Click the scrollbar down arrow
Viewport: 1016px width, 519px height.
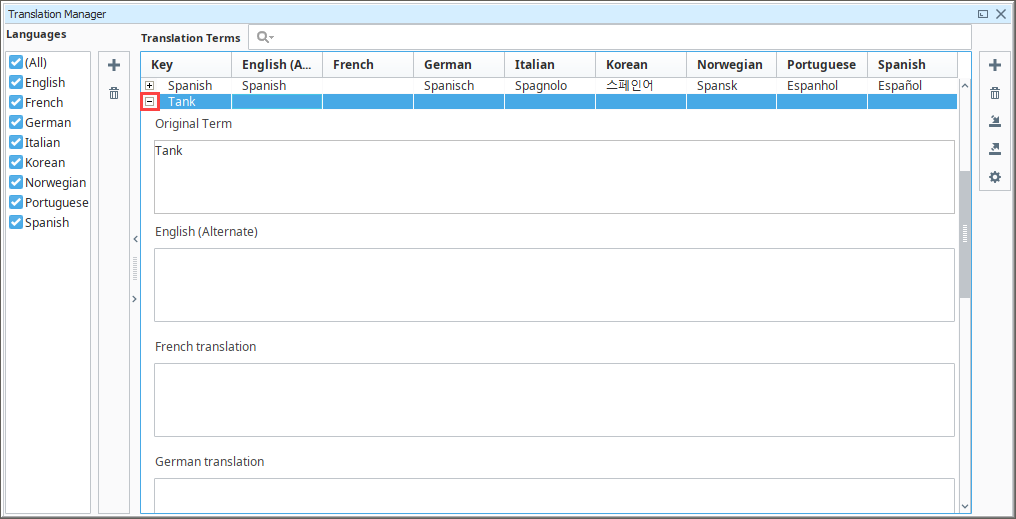965,506
